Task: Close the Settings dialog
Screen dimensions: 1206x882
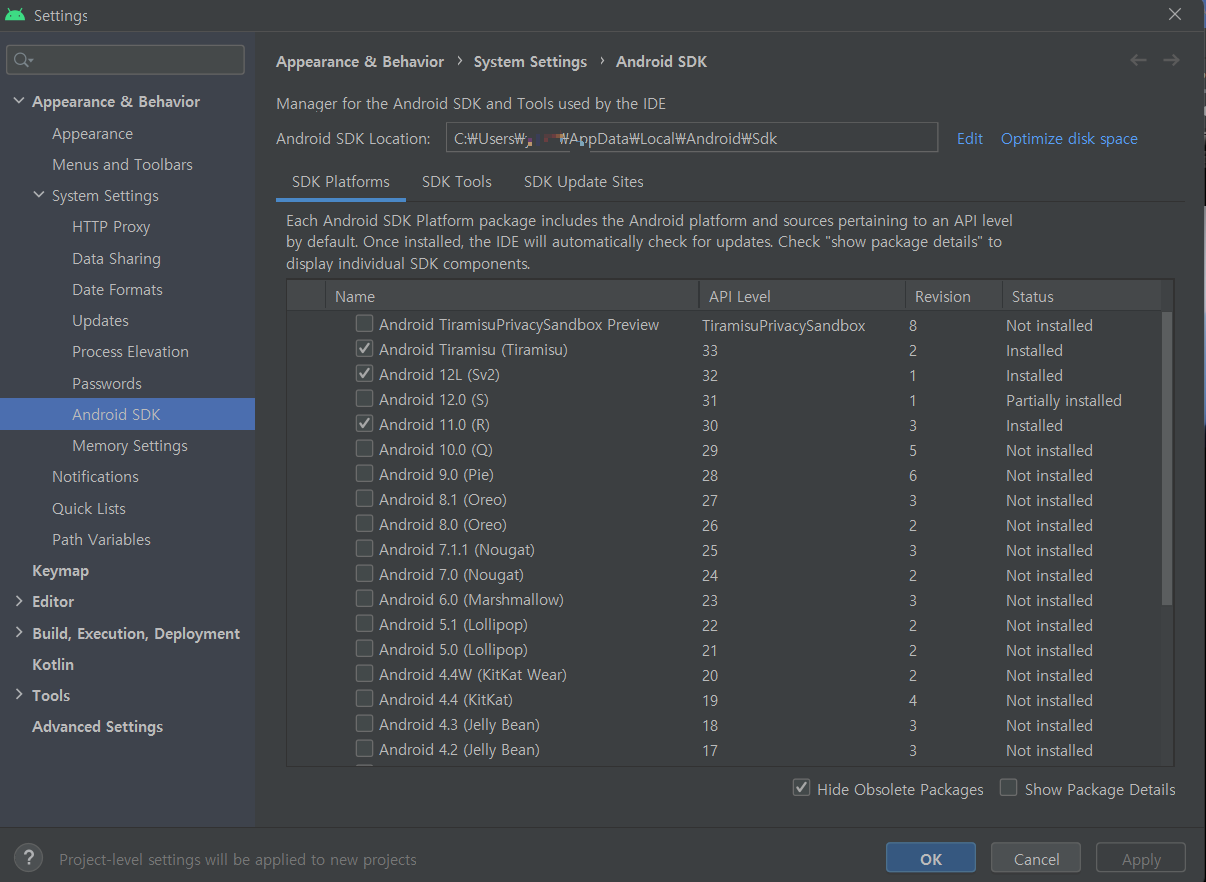Action: click(x=1175, y=14)
